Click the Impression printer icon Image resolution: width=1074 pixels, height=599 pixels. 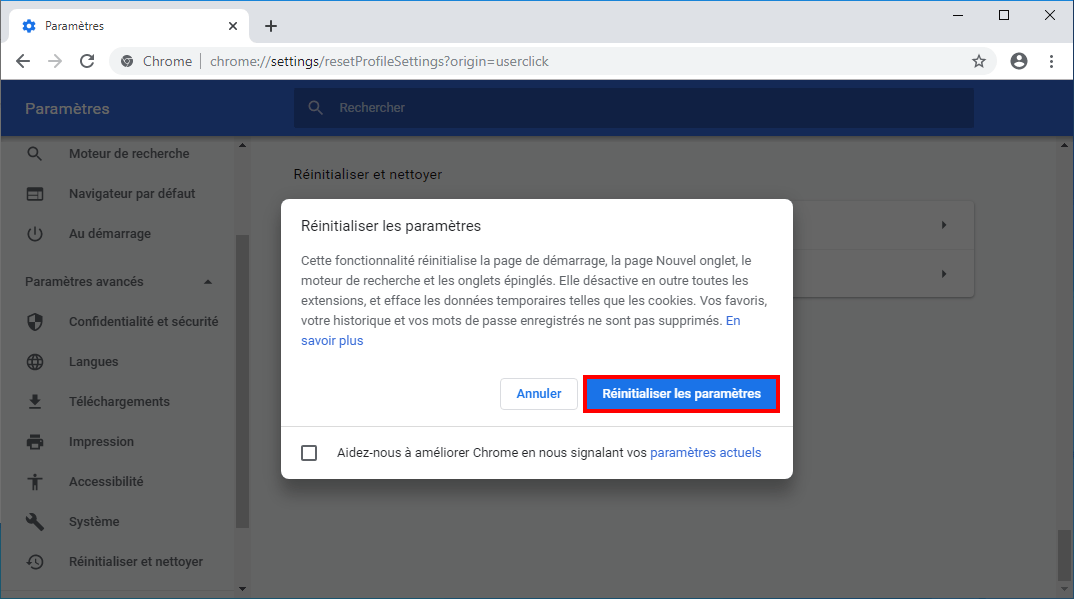point(35,442)
